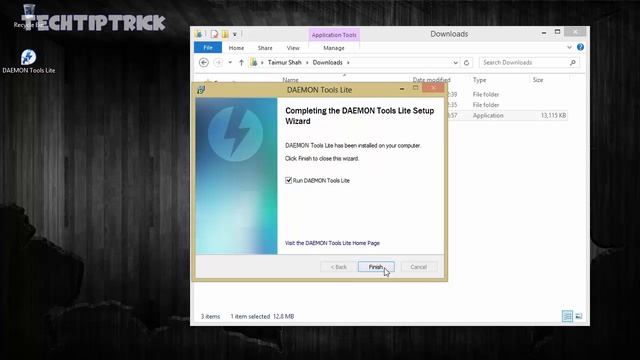Click the Cancel button in setup wizard

pos(418,267)
